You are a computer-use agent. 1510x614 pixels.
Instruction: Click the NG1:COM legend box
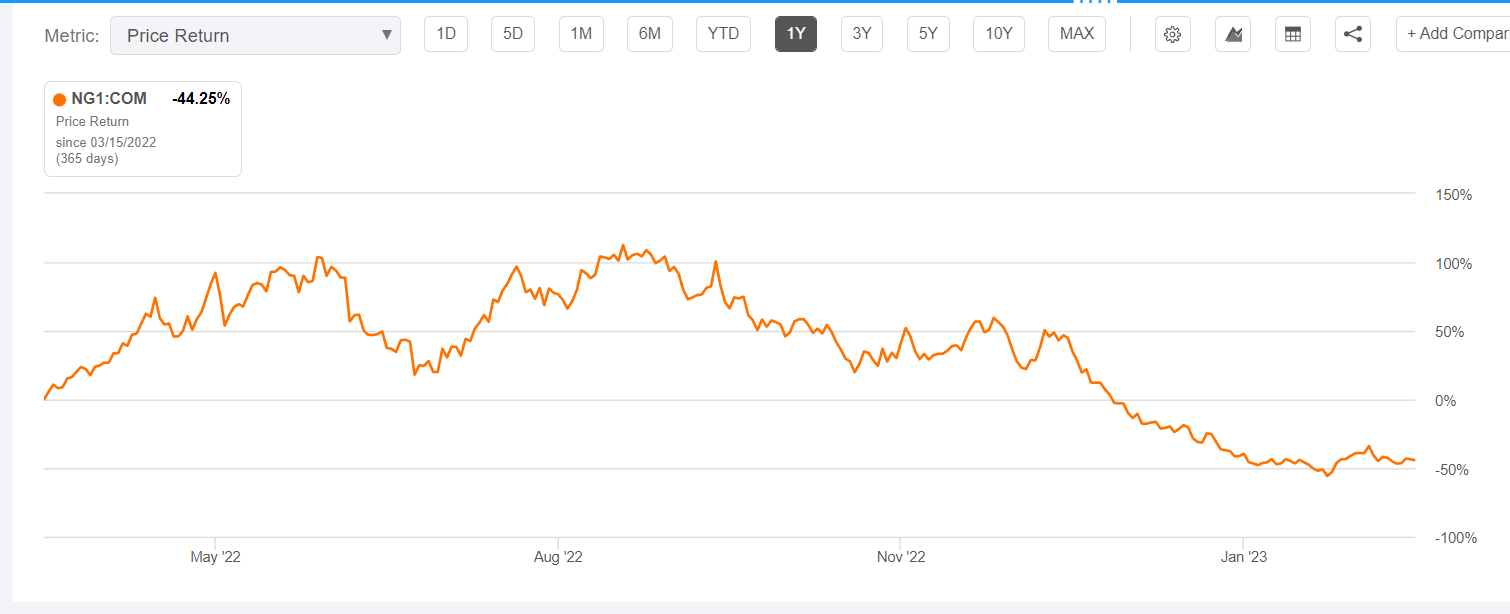(143, 128)
